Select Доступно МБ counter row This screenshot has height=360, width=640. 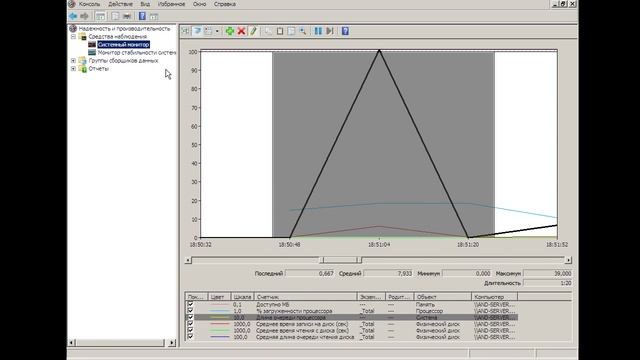[x=352, y=304]
